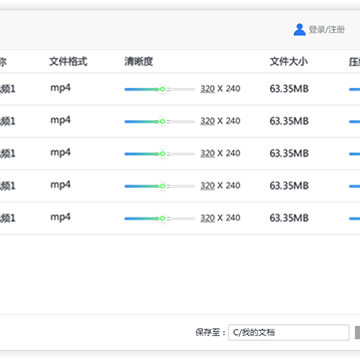Focus the 保存至 path field showing C/我的文档
Viewport: 360px width, 360px height.
click(289, 332)
